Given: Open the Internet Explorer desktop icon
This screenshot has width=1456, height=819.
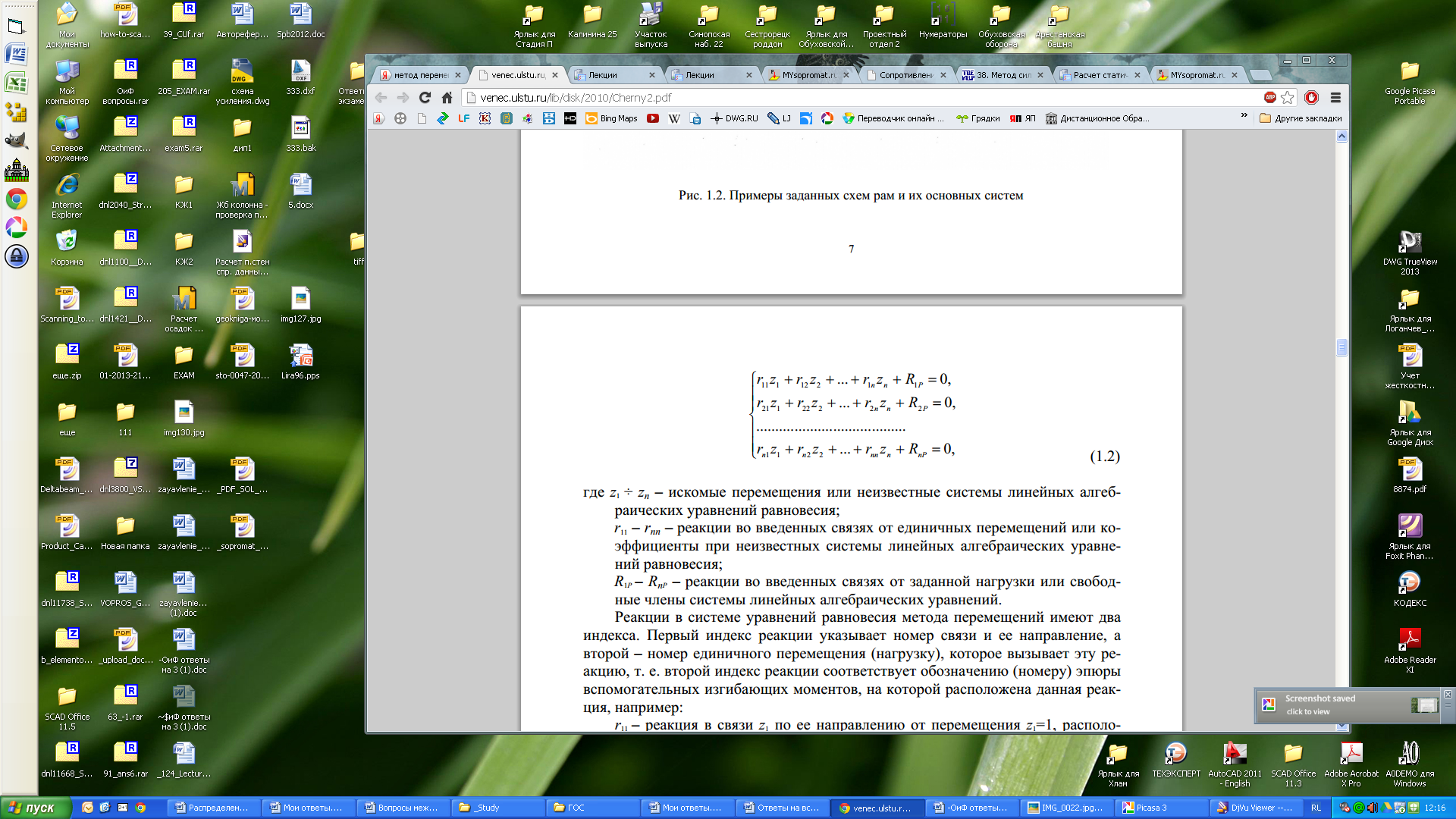Looking at the screenshot, I should tap(67, 196).
